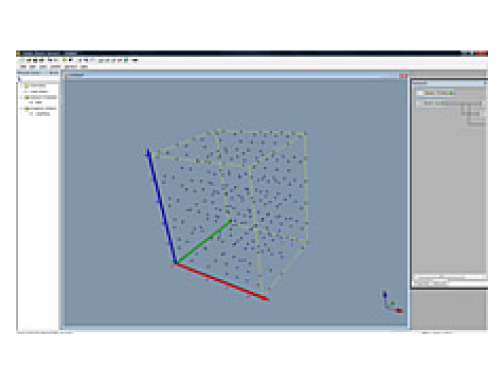Click the yellow application icon in title bar
This screenshot has height=384, width=504.
pos(19,53)
